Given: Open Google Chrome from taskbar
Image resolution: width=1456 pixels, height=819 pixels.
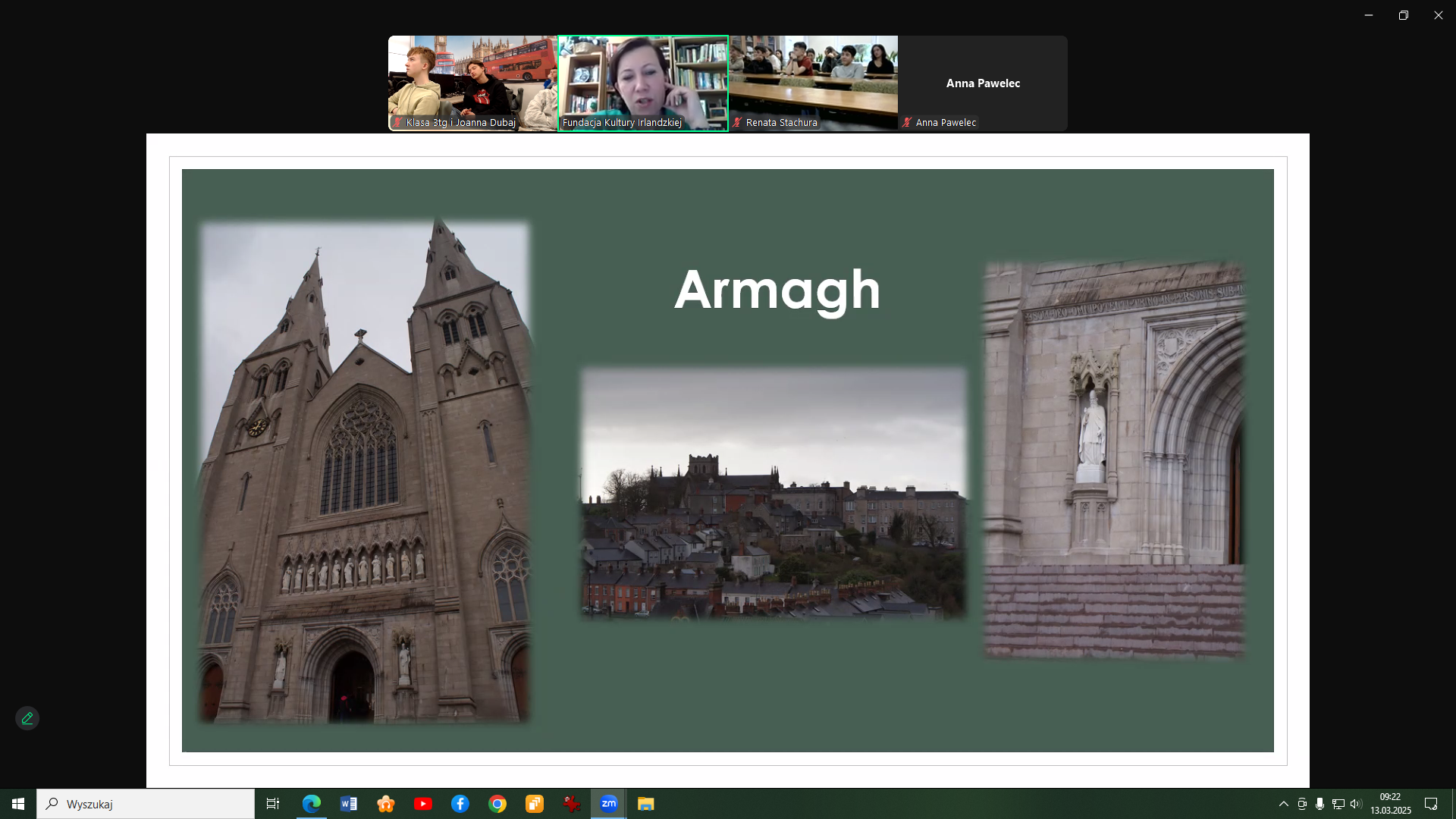Looking at the screenshot, I should coord(497,804).
